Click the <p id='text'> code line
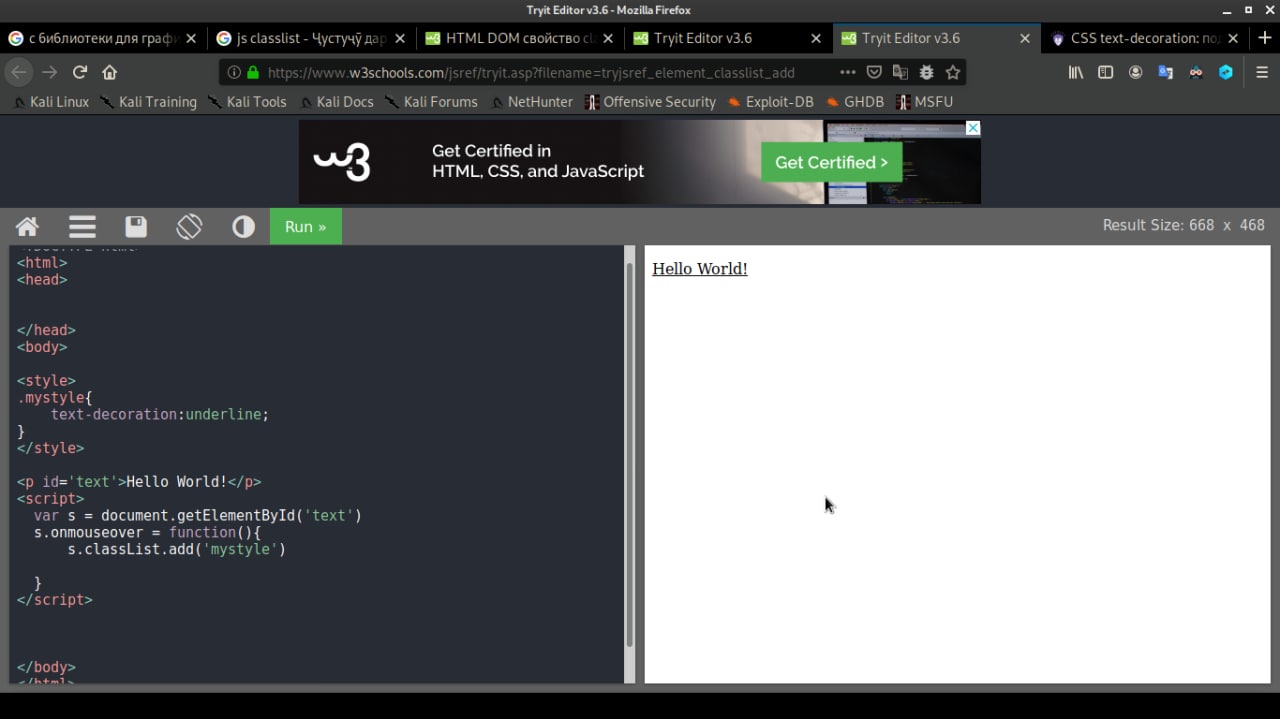Viewport: 1280px width, 719px height. (x=139, y=482)
